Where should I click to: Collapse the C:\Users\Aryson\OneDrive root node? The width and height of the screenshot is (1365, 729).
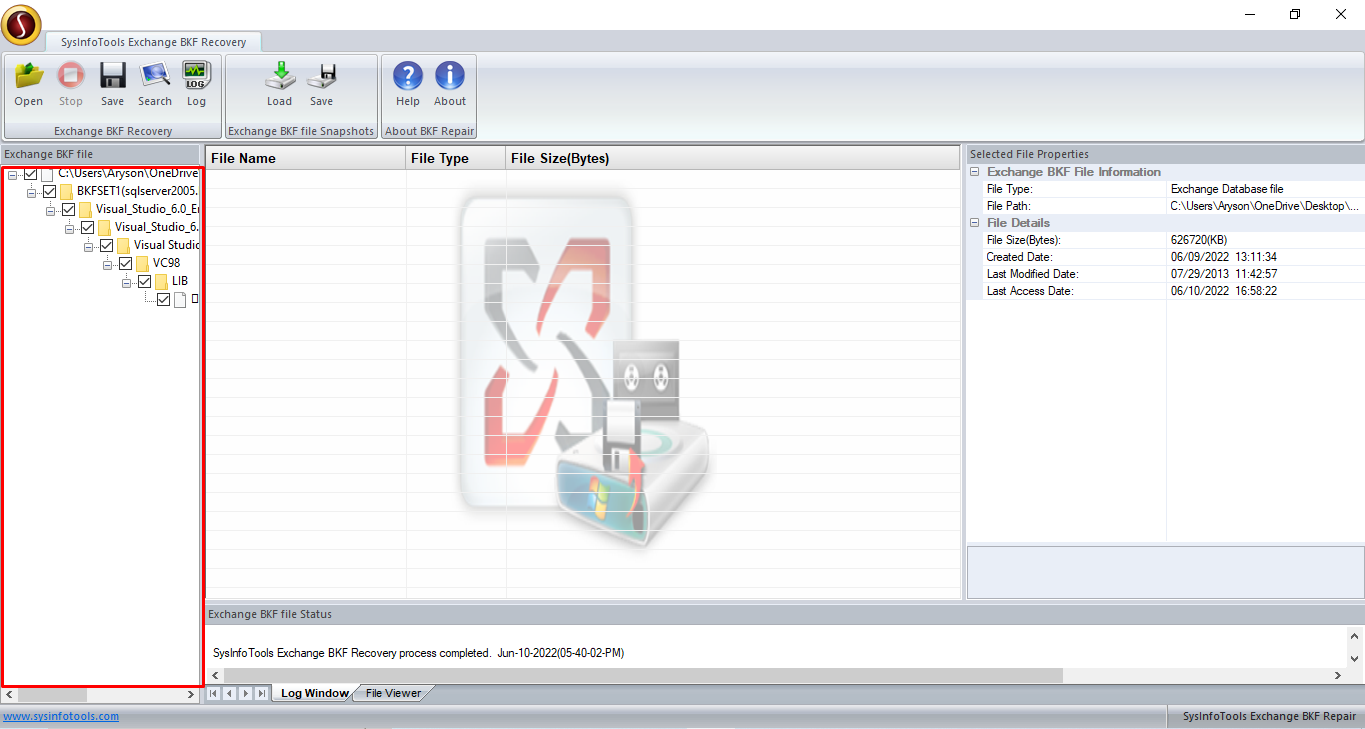(x=12, y=174)
